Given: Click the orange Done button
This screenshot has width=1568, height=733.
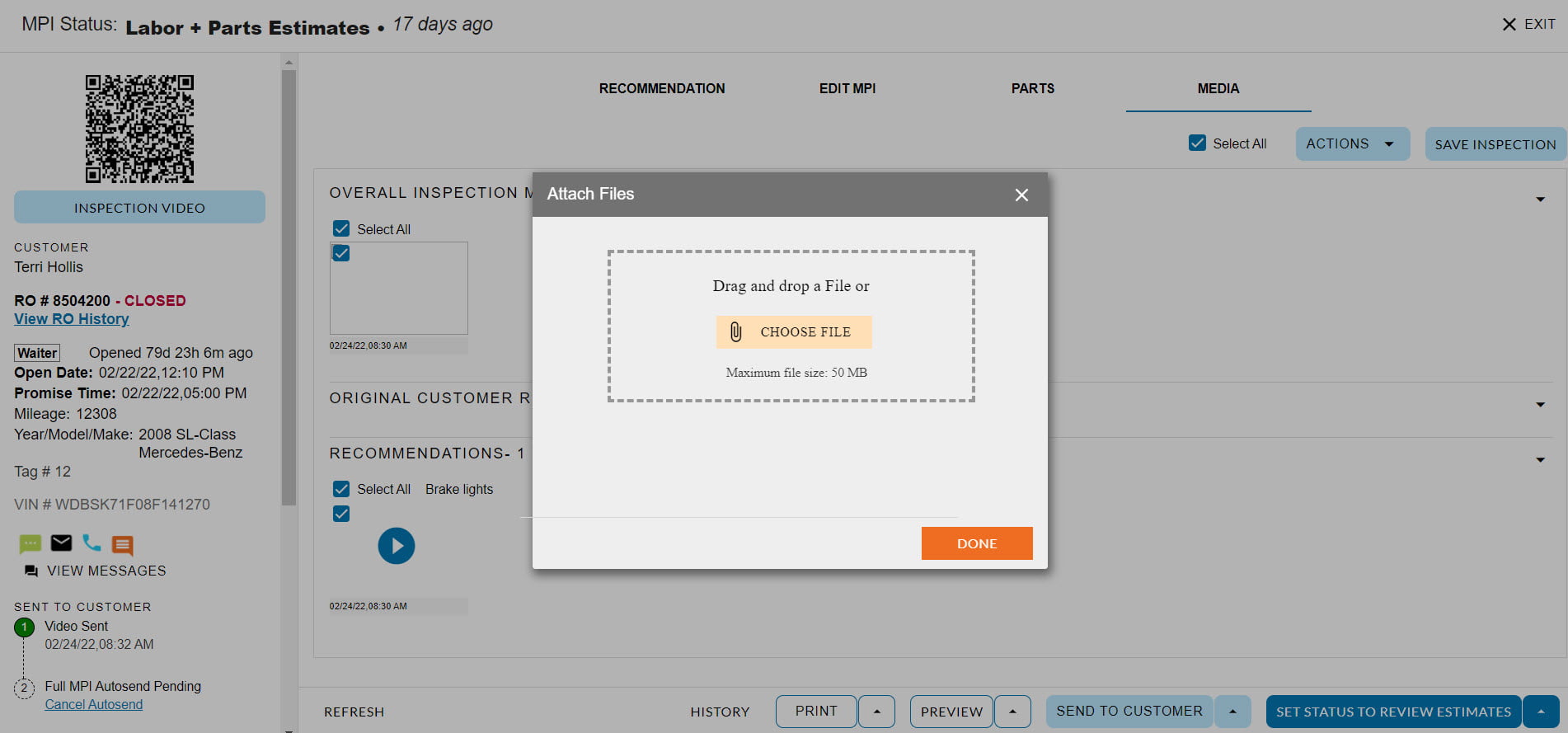Looking at the screenshot, I should 977,543.
